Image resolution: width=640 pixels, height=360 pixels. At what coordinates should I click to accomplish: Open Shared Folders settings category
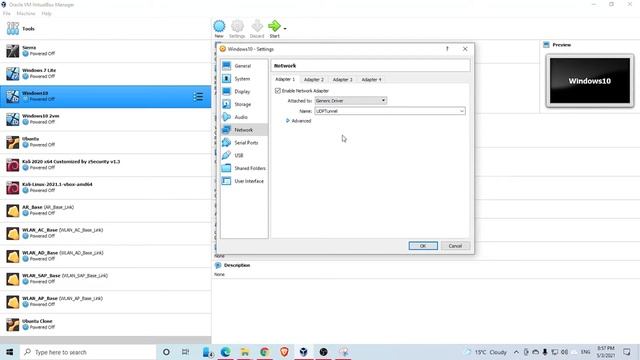(x=244, y=168)
